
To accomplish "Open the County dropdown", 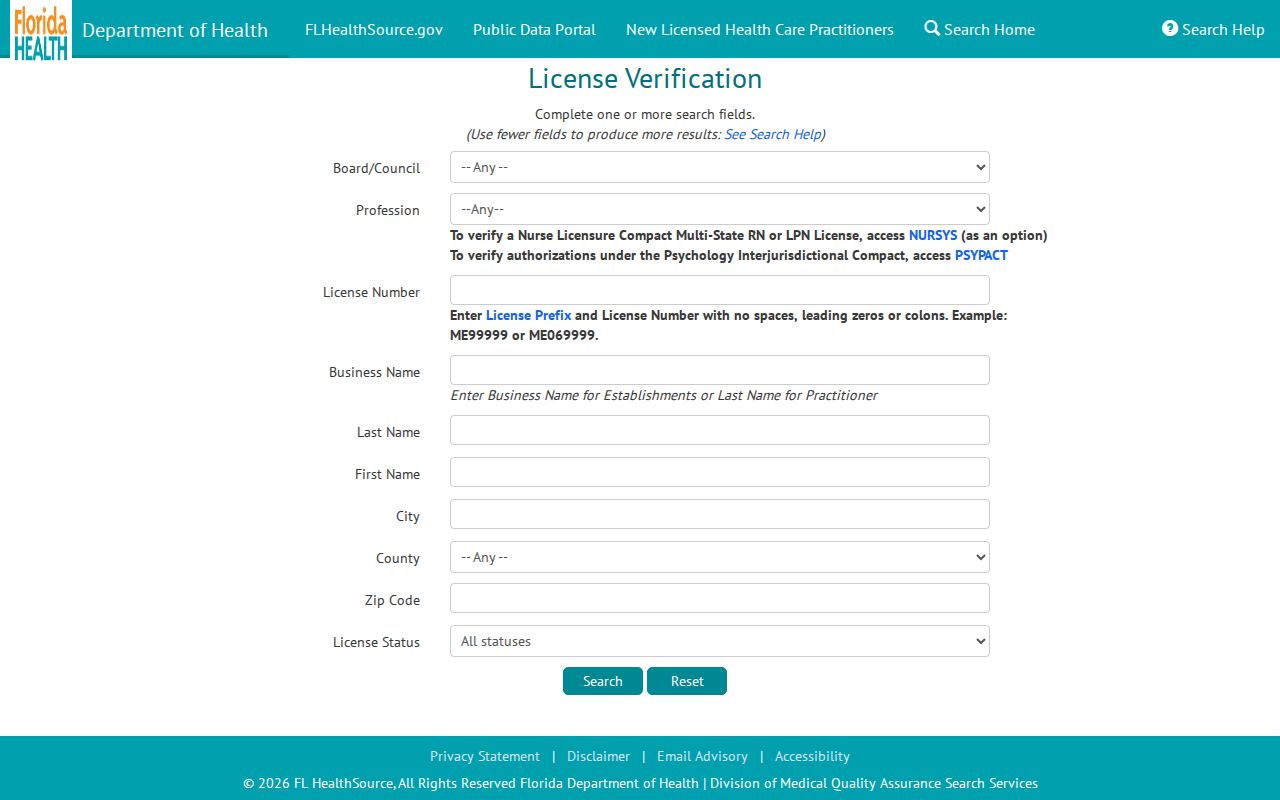I will (x=720, y=557).
